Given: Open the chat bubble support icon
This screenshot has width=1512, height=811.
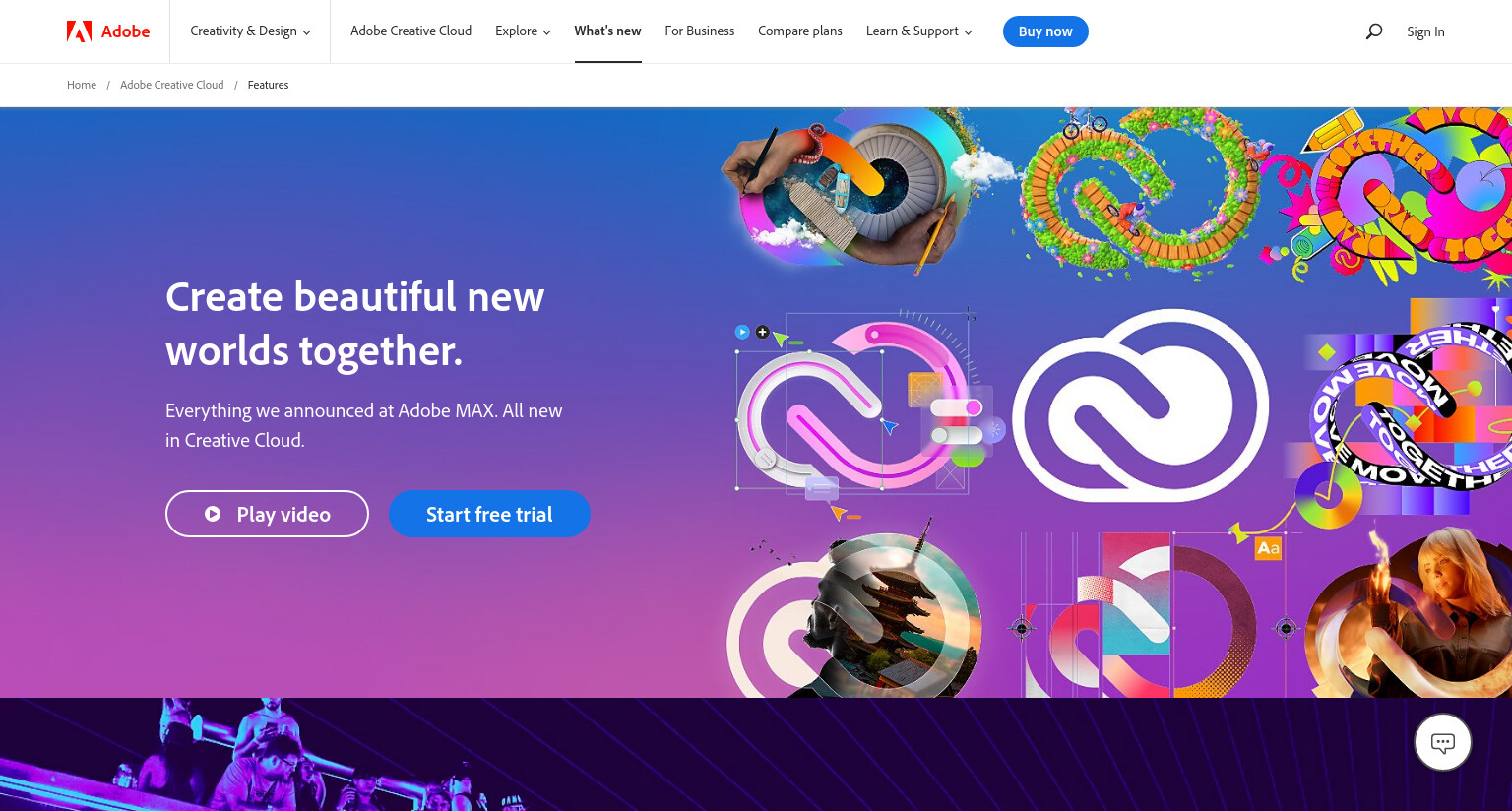Looking at the screenshot, I should click(x=1443, y=742).
